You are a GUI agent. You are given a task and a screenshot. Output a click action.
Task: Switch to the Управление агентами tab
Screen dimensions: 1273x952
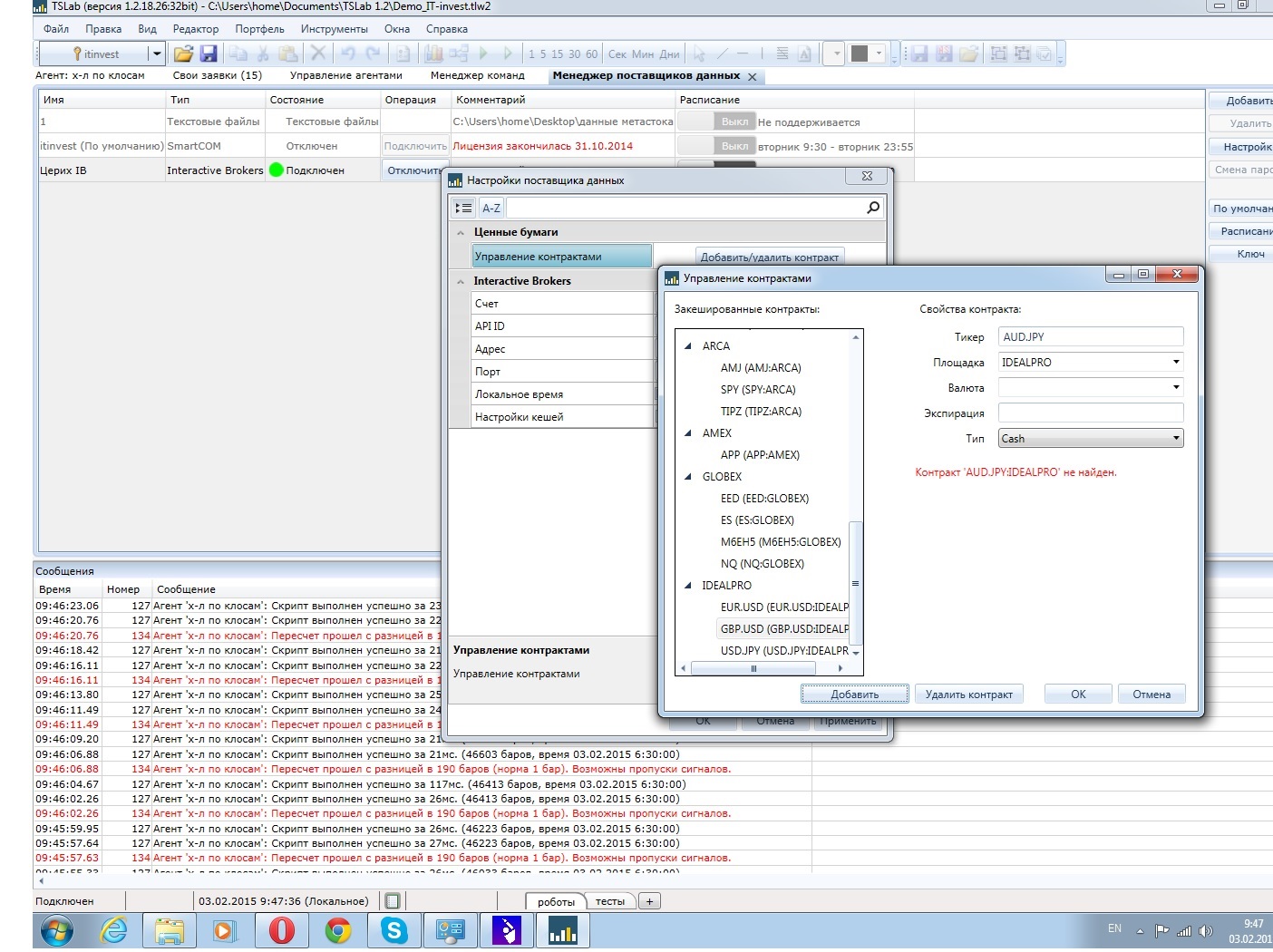(x=345, y=75)
